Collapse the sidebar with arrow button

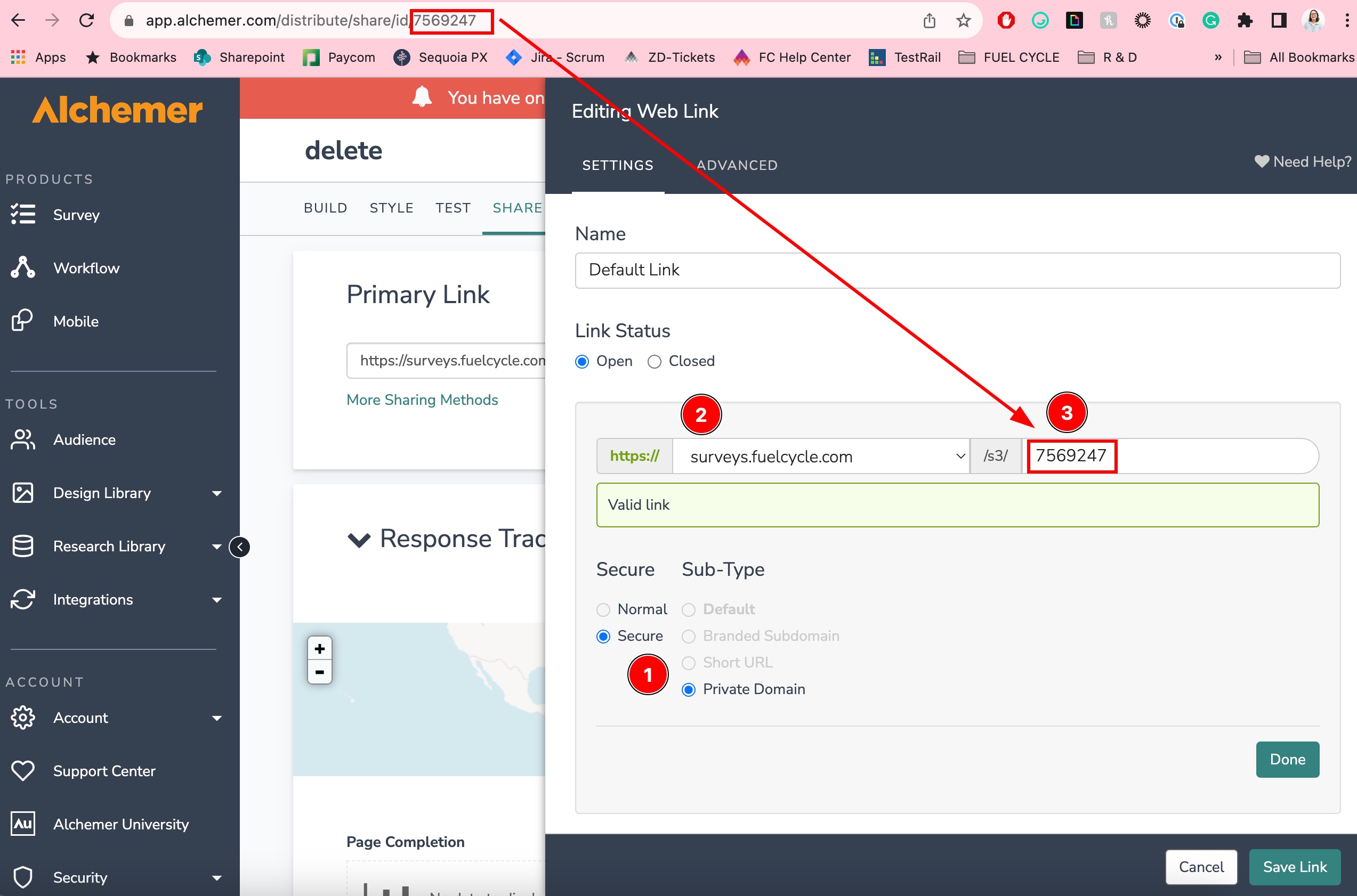(x=239, y=547)
